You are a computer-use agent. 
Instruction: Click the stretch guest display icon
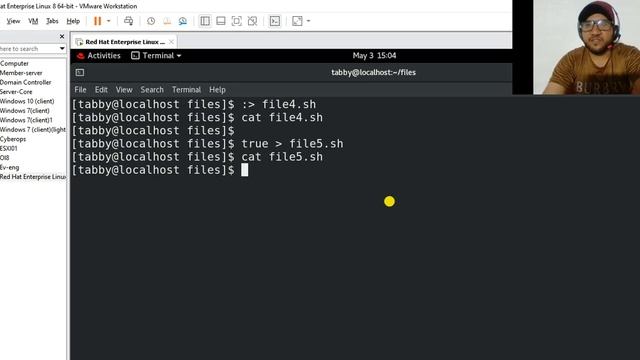click(x=297, y=21)
